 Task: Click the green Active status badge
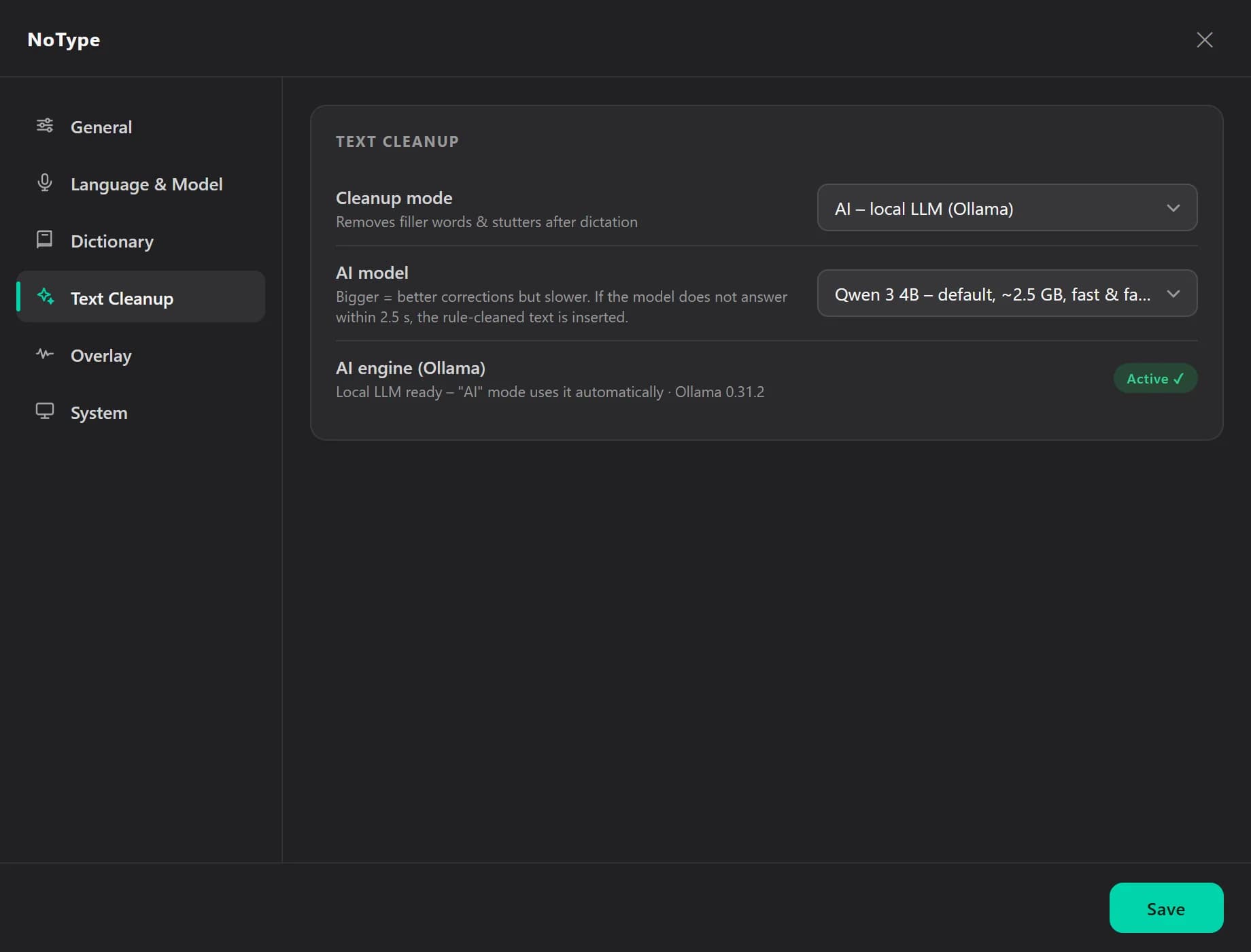coord(1155,378)
